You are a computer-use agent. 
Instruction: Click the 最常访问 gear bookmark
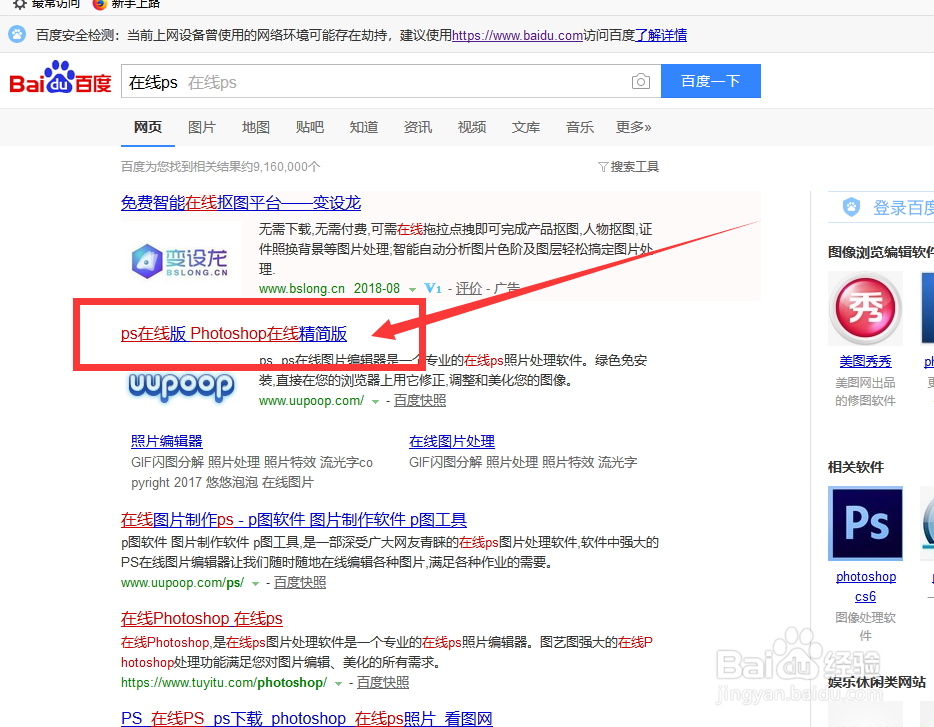[x=20, y=4]
